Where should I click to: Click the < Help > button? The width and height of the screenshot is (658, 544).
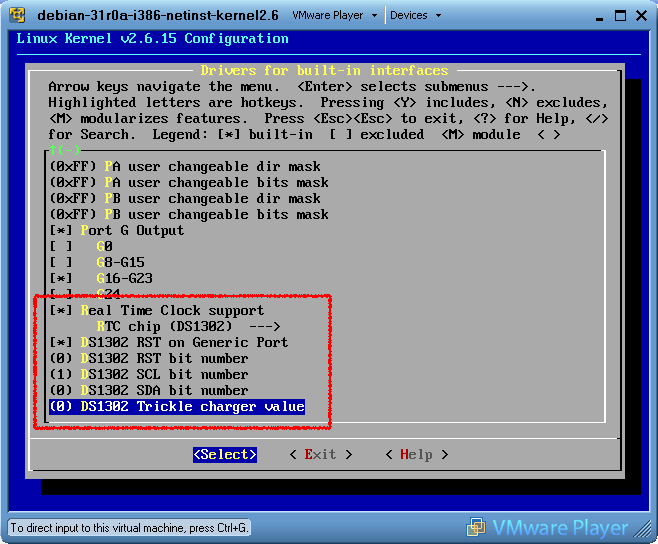click(x=416, y=455)
